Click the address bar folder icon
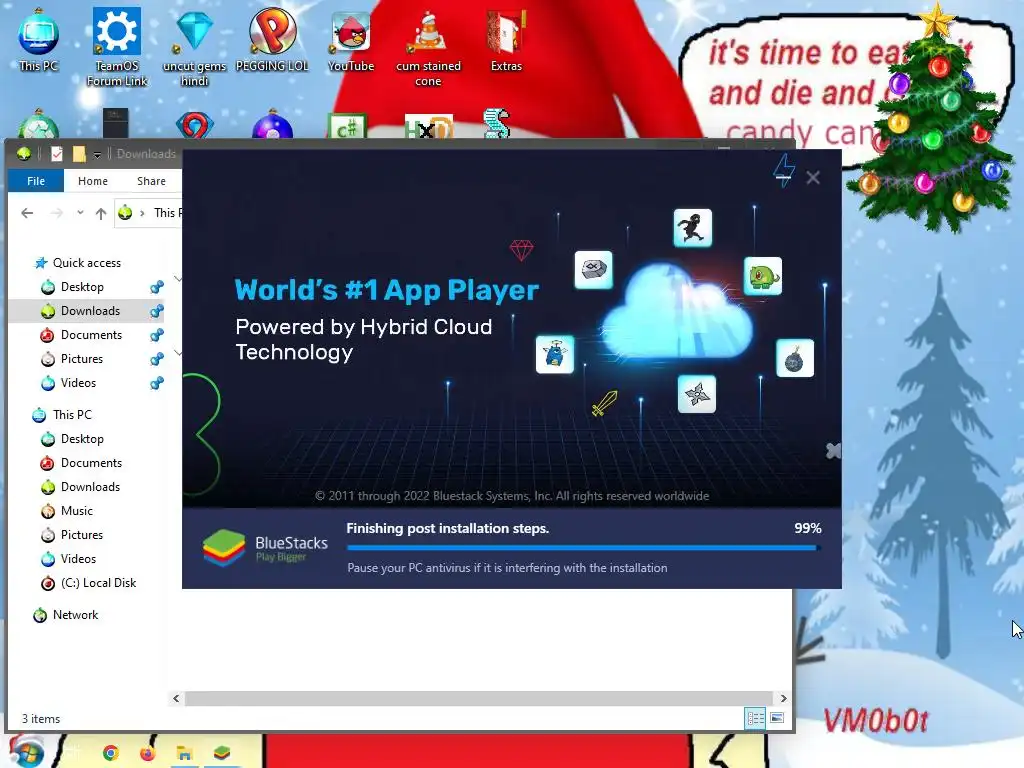The height and width of the screenshot is (768, 1024). (x=125, y=213)
